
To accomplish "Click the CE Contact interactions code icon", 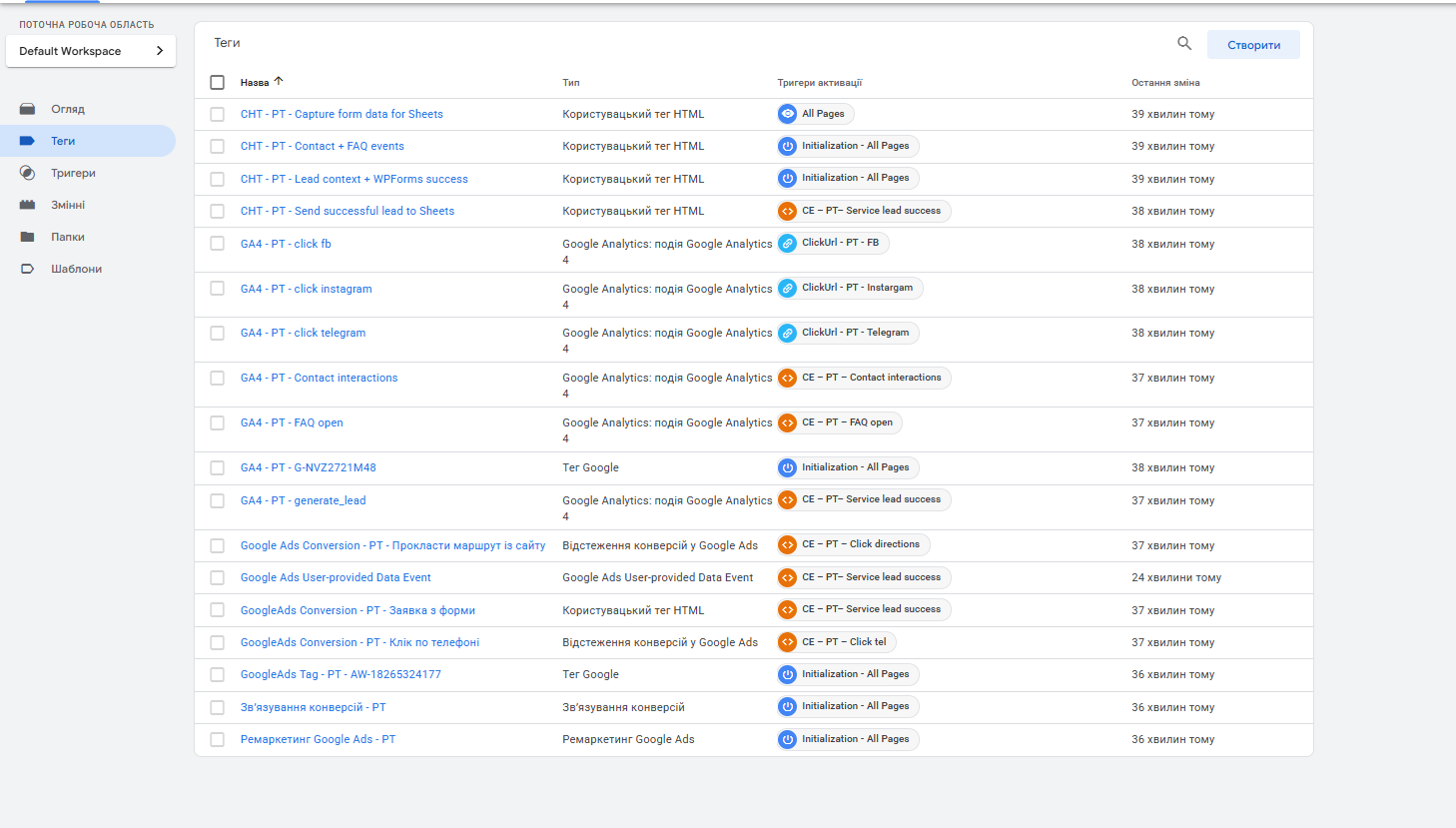I will (788, 378).
